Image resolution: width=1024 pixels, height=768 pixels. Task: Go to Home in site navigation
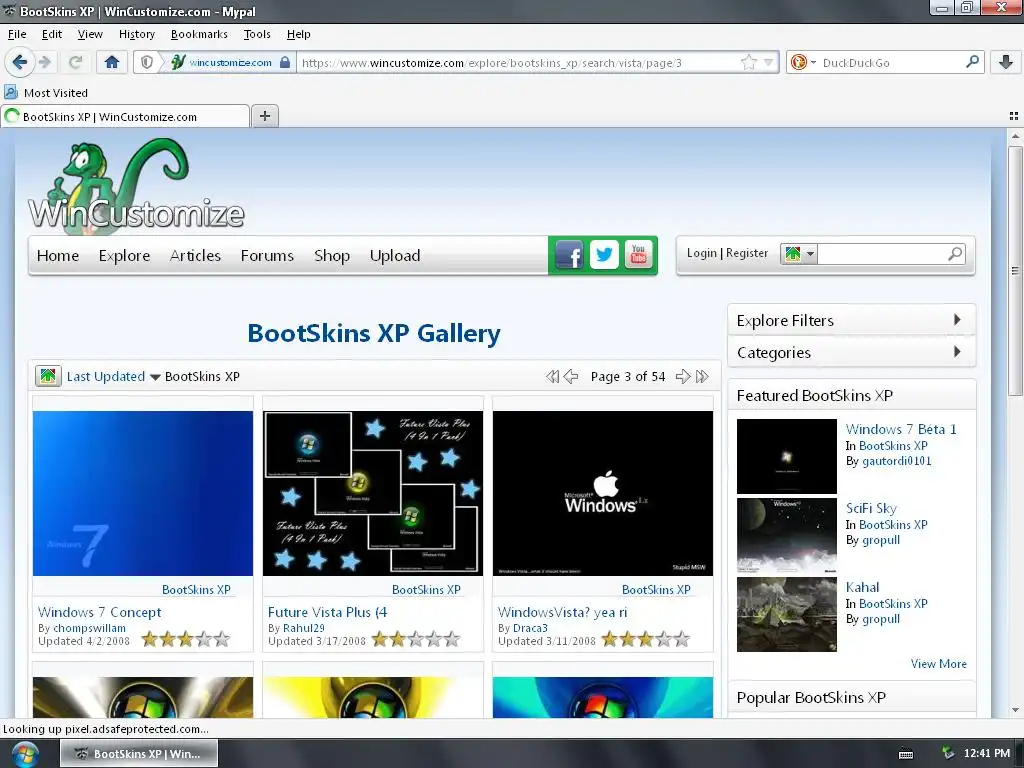(x=58, y=255)
